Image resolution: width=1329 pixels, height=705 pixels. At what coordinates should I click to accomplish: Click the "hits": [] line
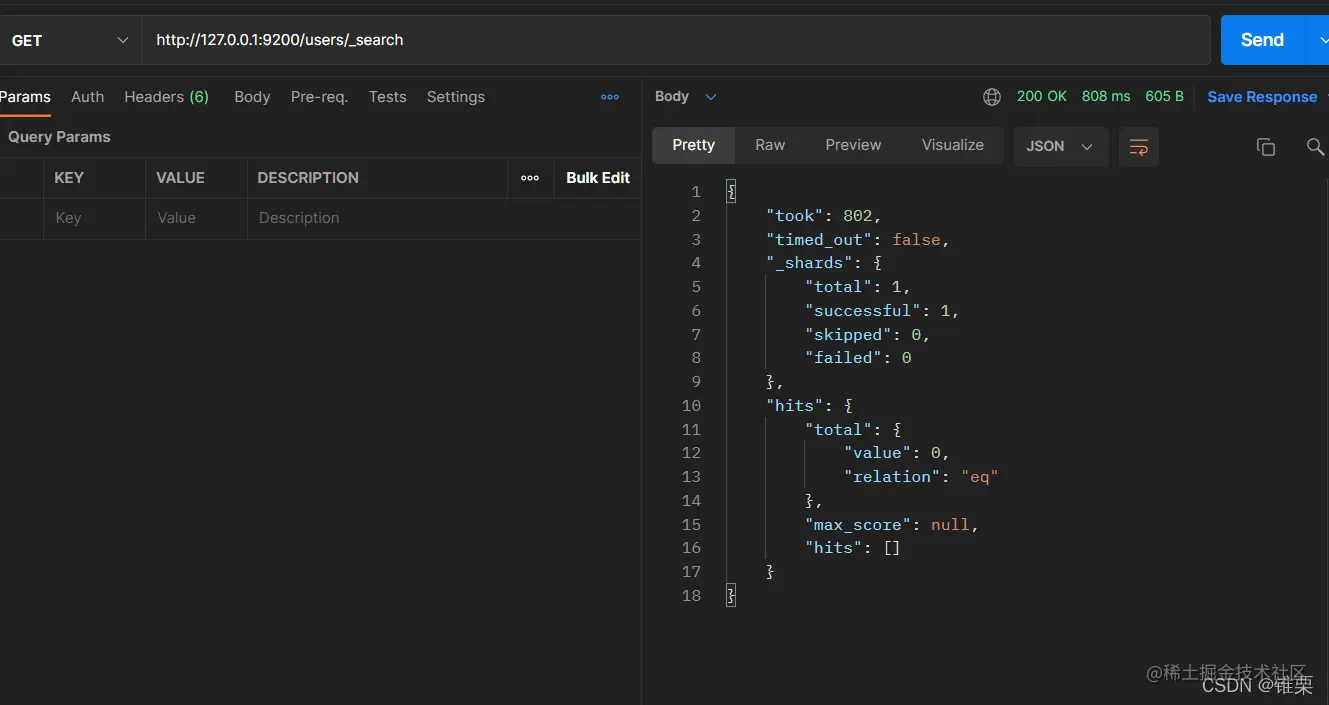click(x=853, y=548)
